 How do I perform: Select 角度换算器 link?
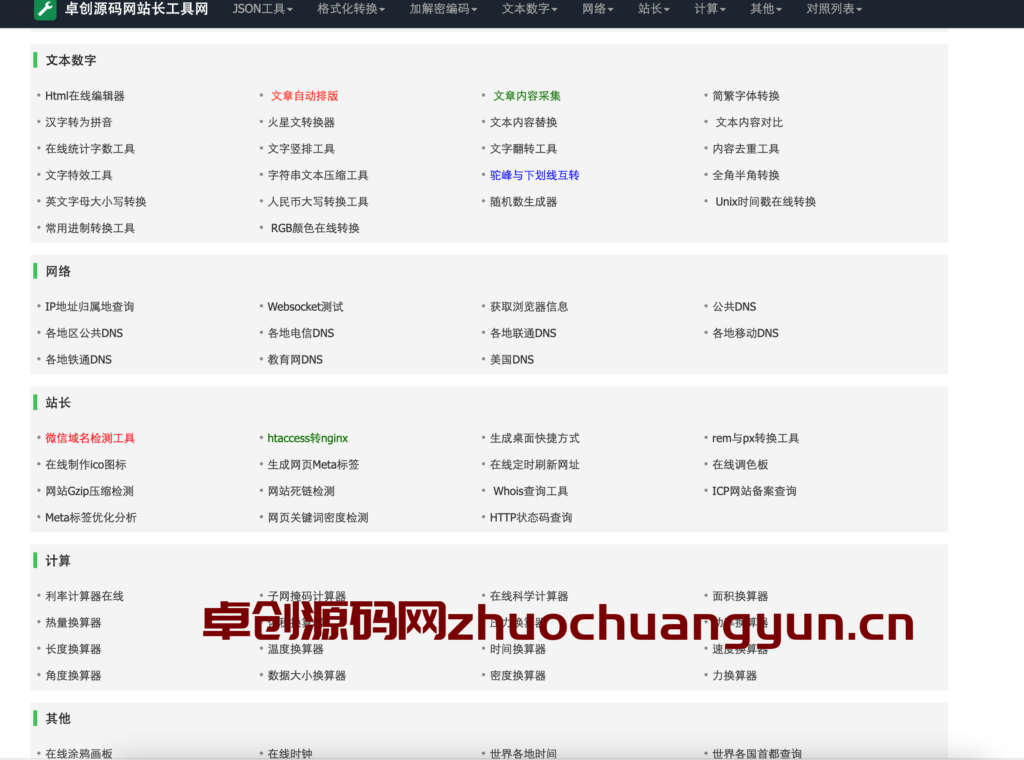73,676
